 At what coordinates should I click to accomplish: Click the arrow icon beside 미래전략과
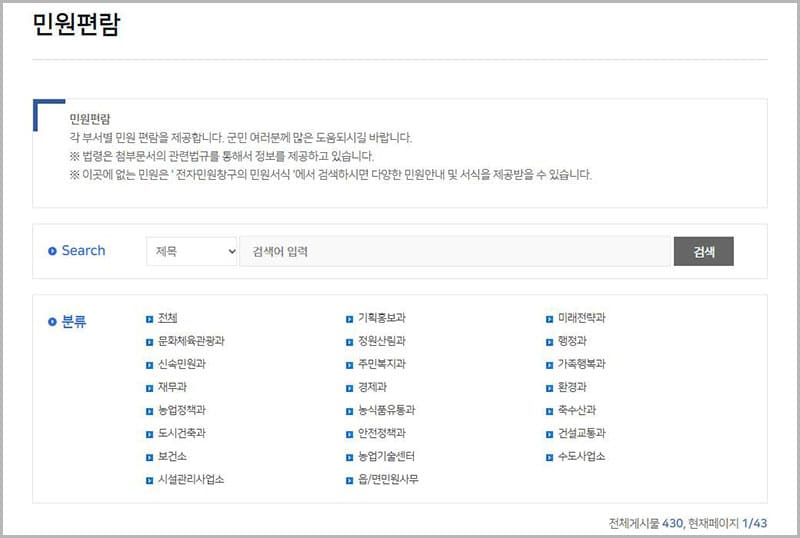[x=549, y=319]
